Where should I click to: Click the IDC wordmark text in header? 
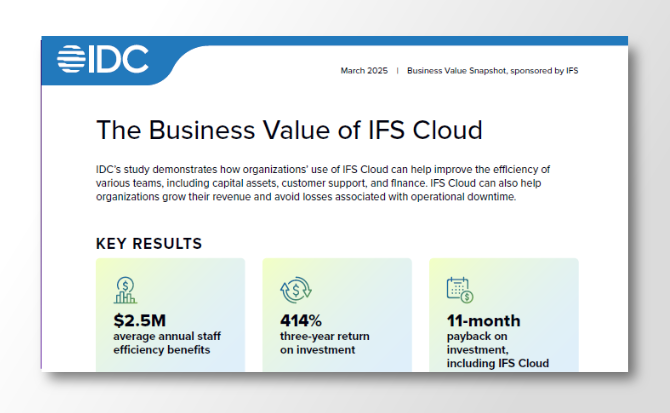click(x=120, y=60)
